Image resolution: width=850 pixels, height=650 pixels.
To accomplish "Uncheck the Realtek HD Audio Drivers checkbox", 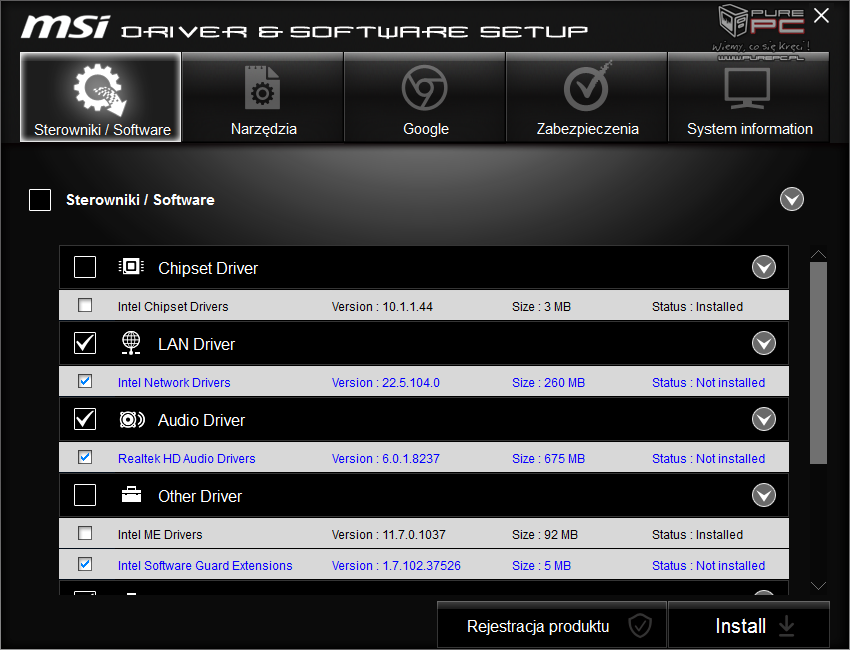I will pos(85,457).
